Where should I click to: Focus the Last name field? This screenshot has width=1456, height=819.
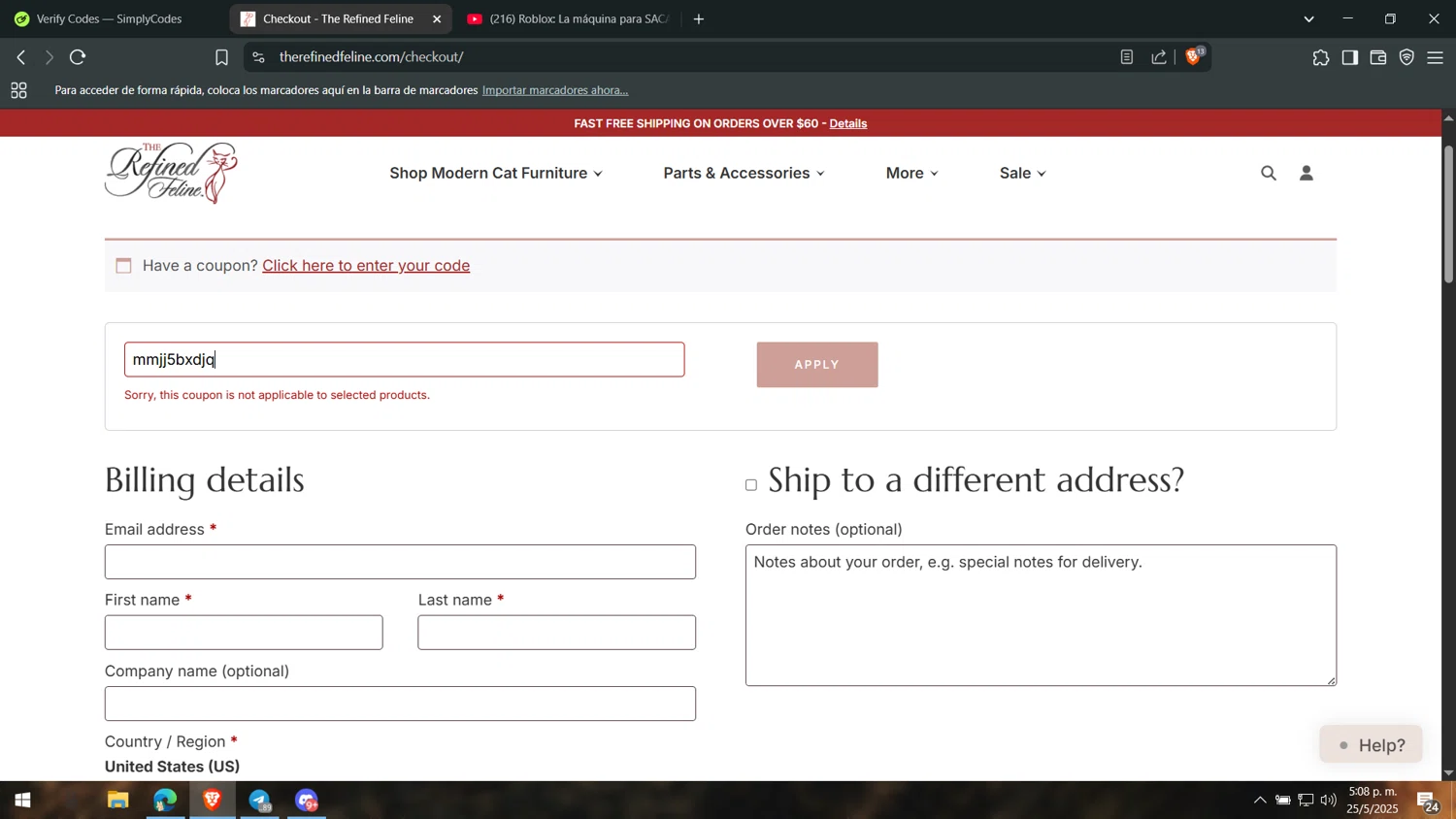[x=557, y=633]
